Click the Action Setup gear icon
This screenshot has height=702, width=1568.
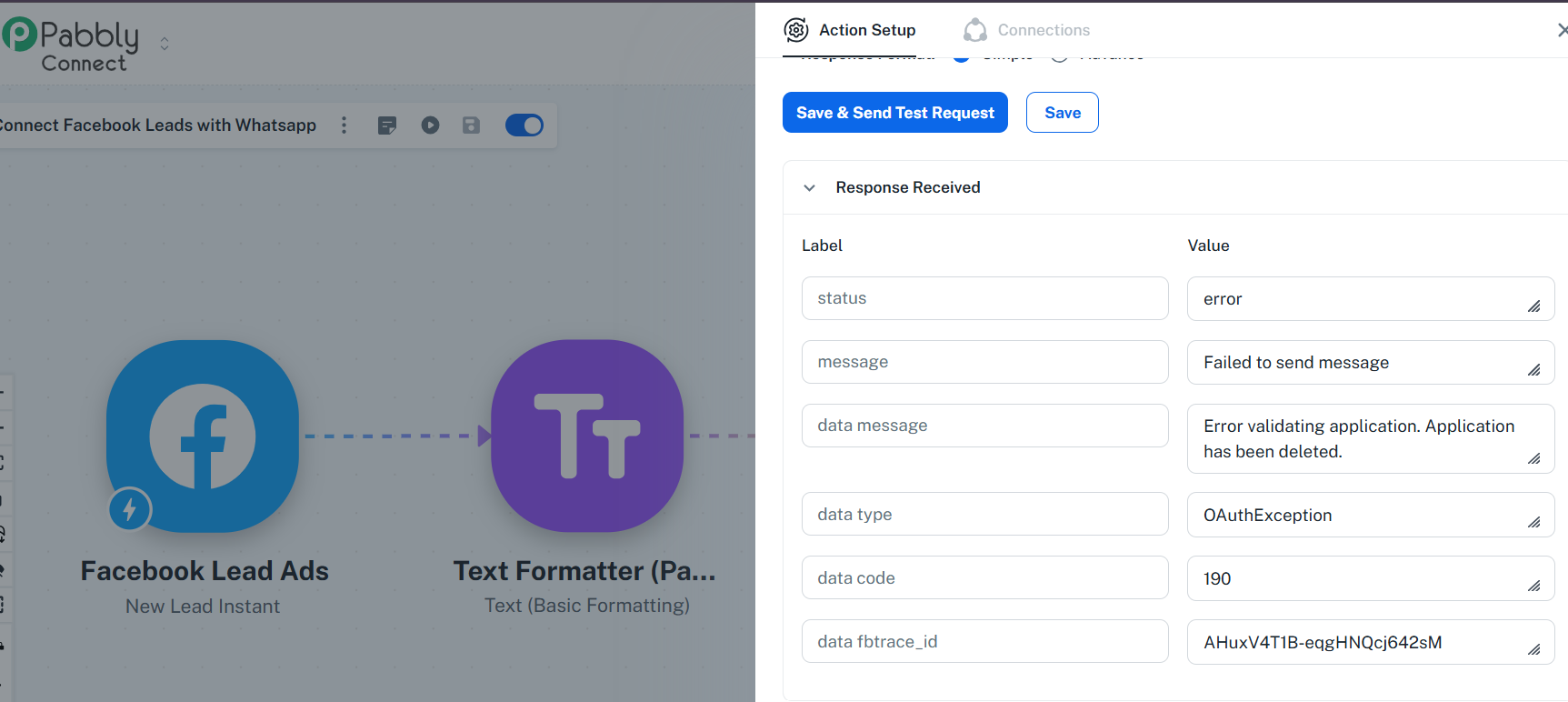point(796,30)
